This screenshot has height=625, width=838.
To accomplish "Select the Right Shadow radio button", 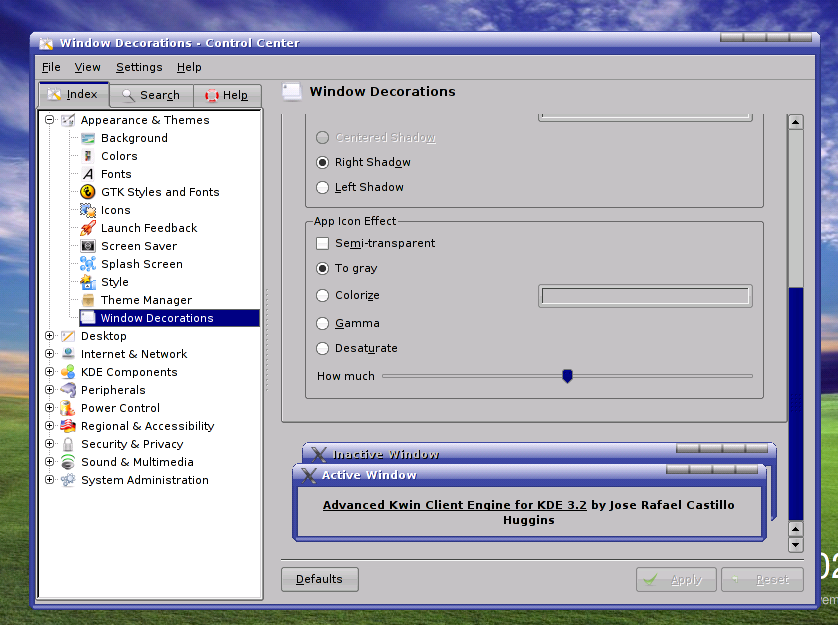I will click(x=322, y=162).
